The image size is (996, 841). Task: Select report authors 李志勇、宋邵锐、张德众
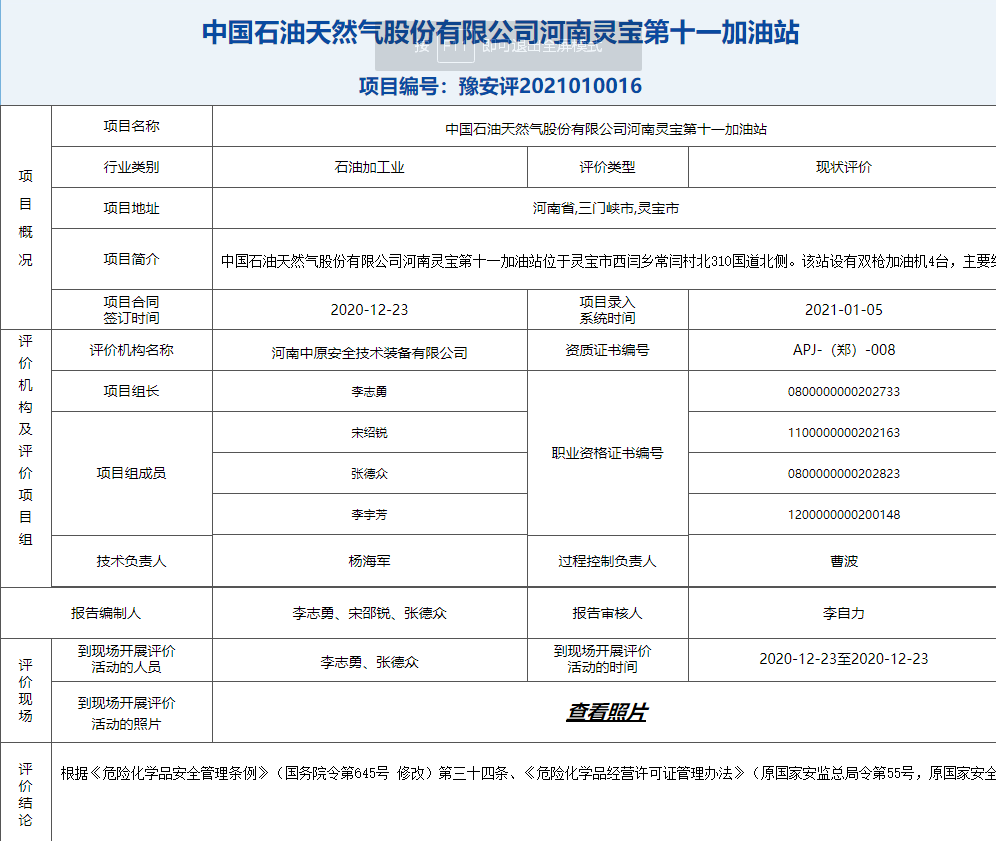point(369,613)
